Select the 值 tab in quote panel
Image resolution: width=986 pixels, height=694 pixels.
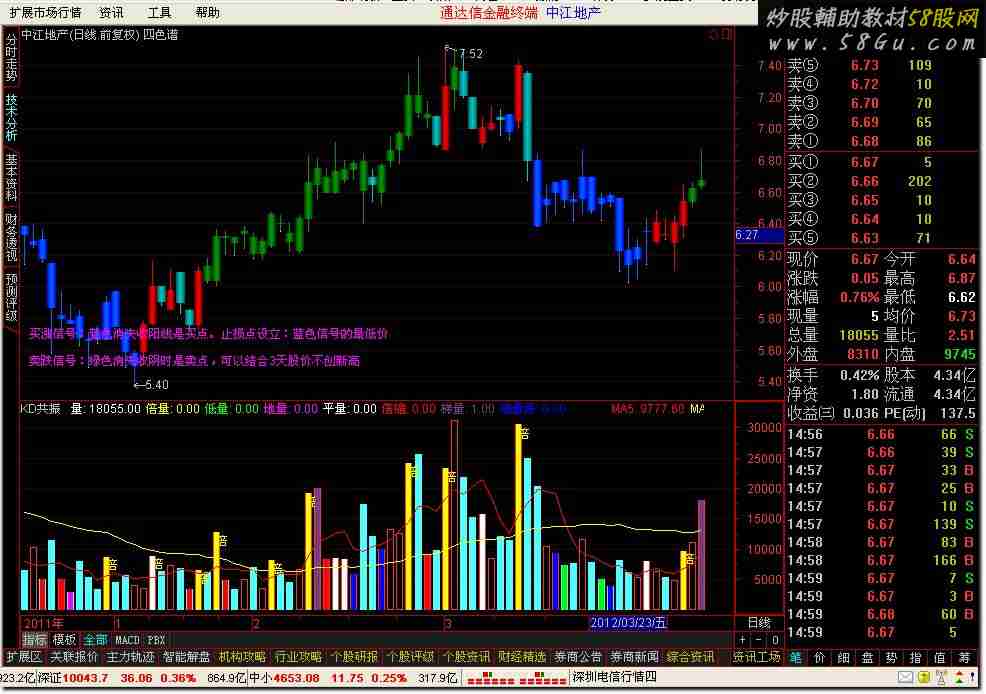(x=939, y=658)
